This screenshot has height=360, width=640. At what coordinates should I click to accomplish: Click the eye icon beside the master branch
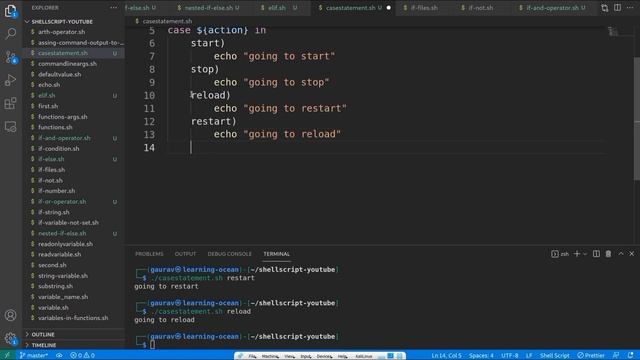[59, 355]
